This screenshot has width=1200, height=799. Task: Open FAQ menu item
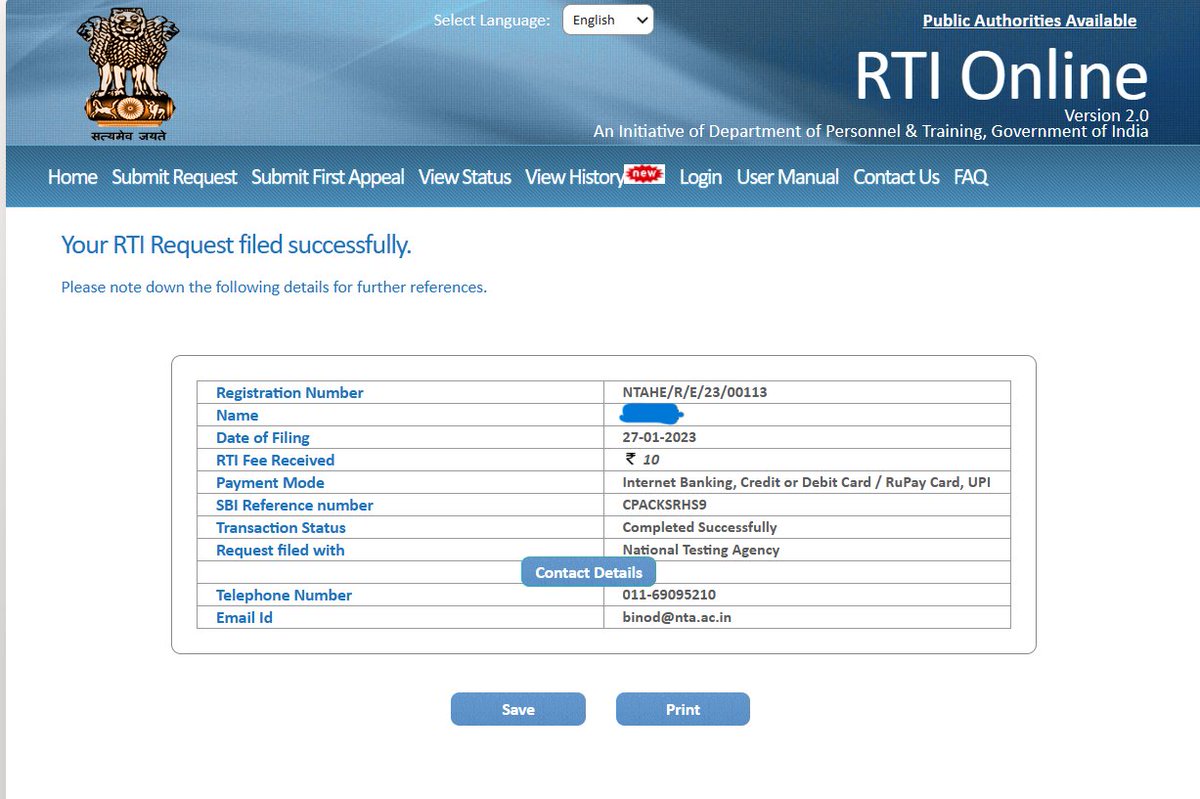click(971, 177)
